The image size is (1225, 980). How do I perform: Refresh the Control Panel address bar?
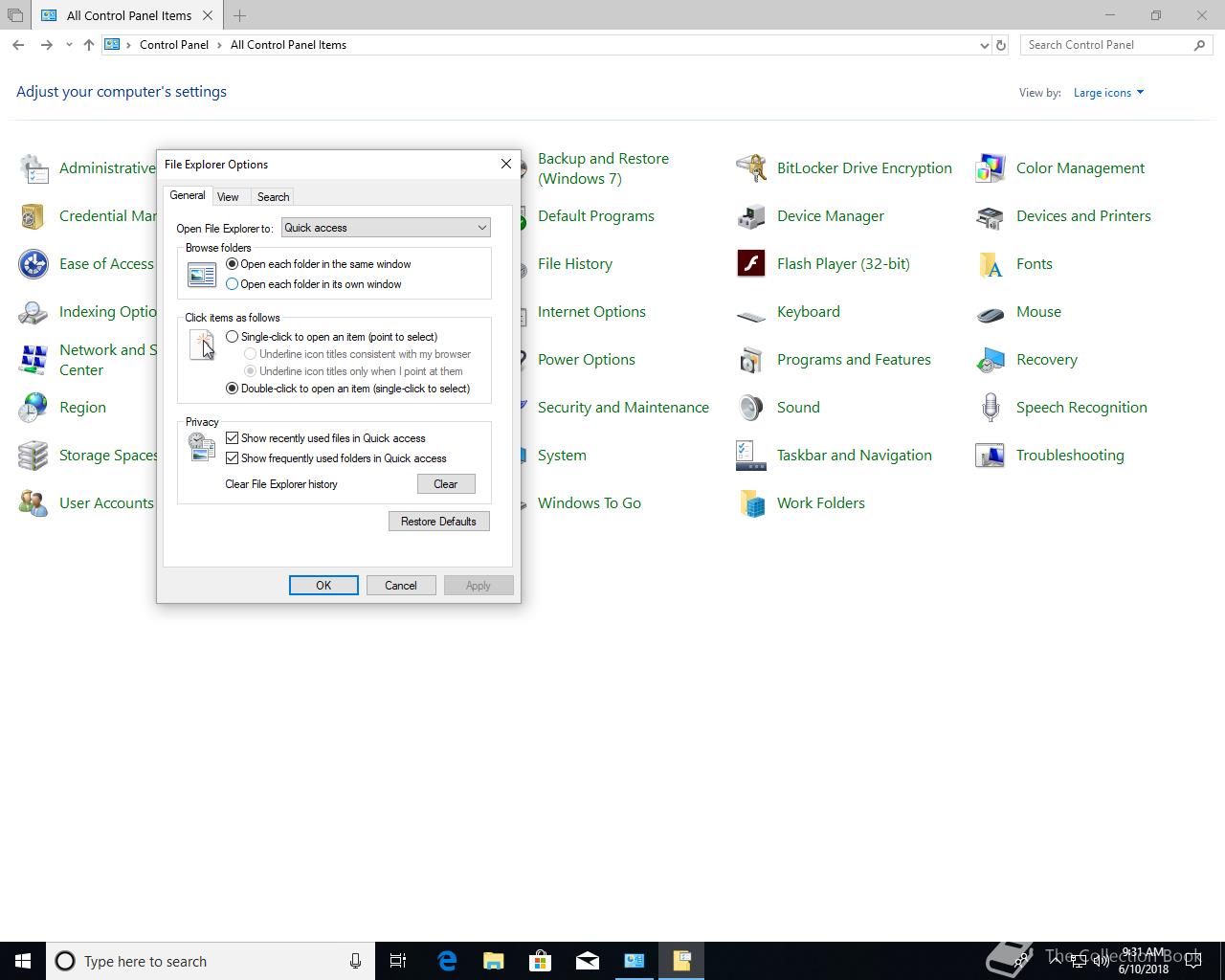(x=1001, y=45)
